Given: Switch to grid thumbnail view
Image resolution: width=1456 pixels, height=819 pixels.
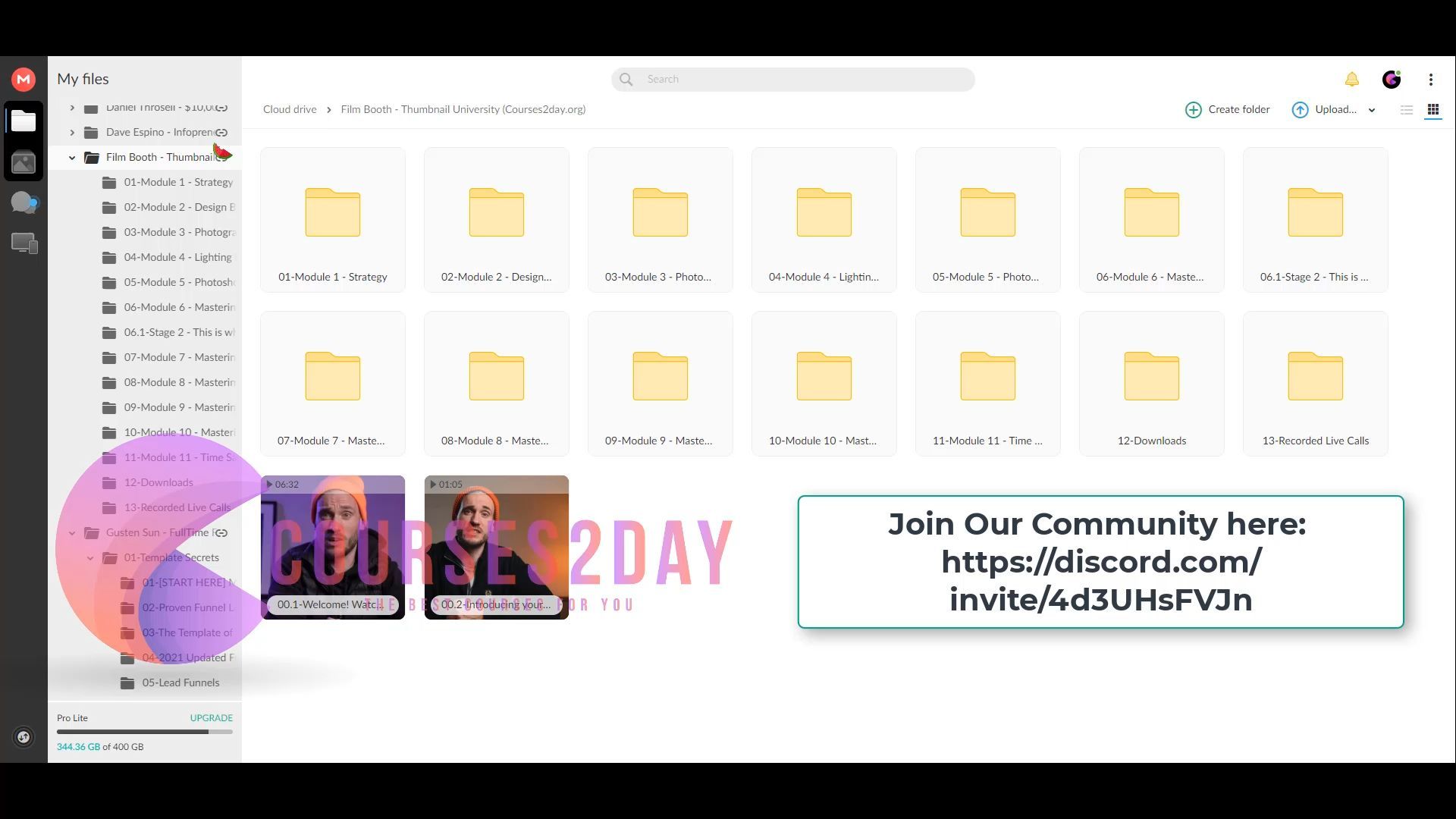Looking at the screenshot, I should pyautogui.click(x=1433, y=110).
